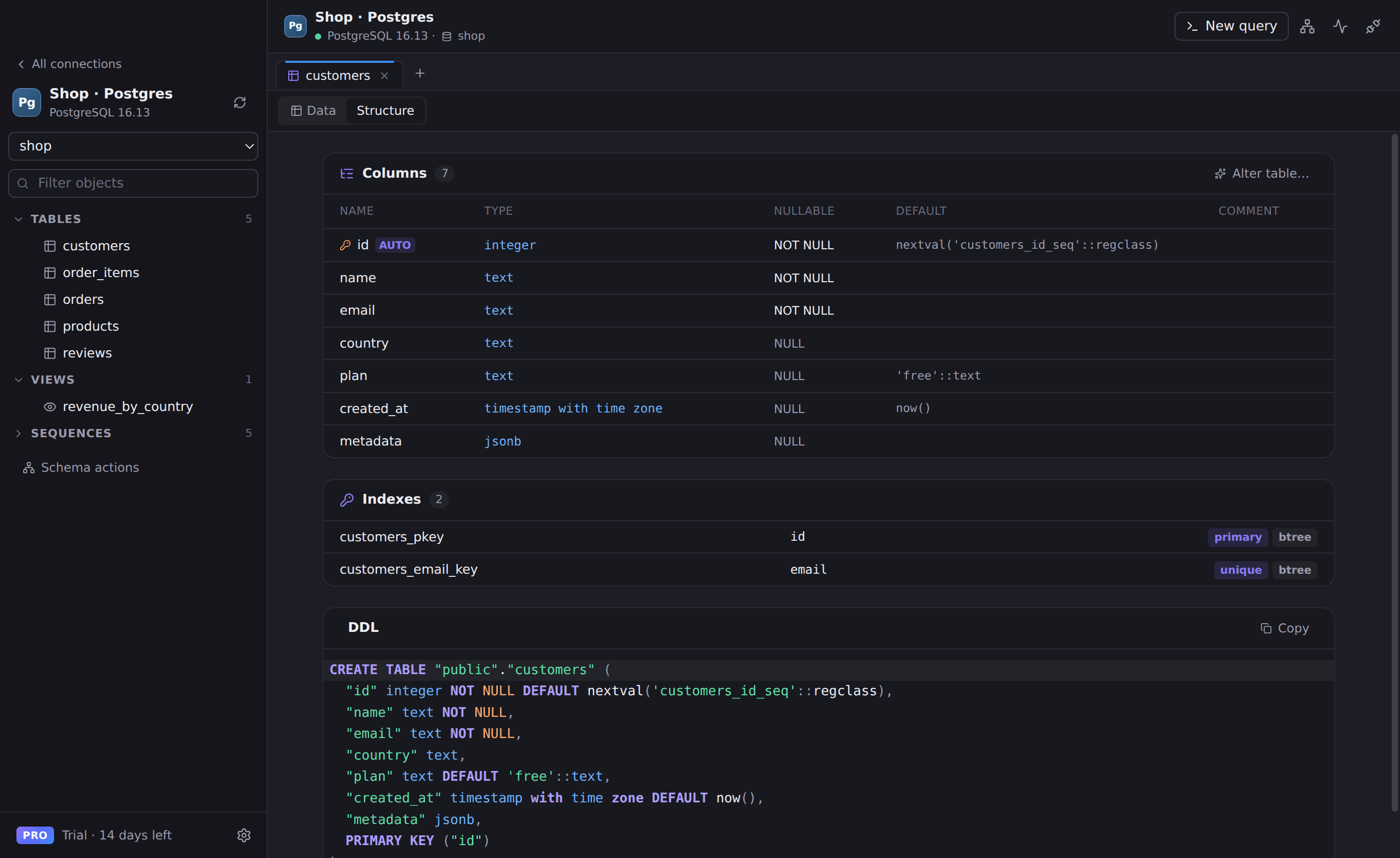Click the 'primary' index badge
Image resolution: width=1400 pixels, height=858 pixels.
click(x=1237, y=537)
